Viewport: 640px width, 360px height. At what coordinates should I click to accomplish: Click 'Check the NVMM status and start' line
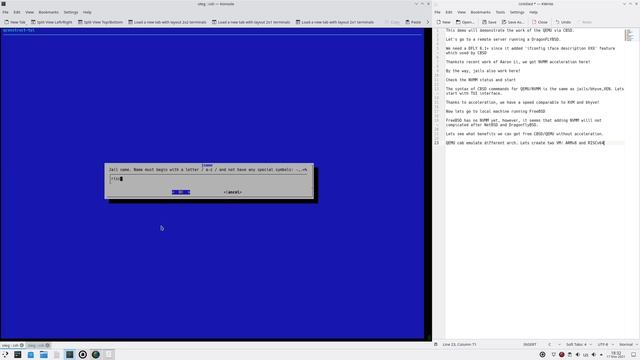coord(480,80)
